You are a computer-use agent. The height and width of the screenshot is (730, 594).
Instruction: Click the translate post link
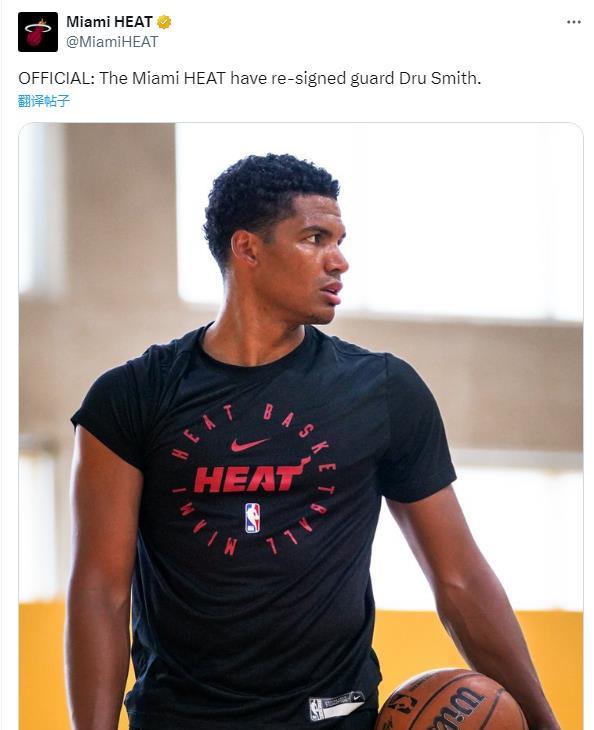pyautogui.click(x=44, y=101)
